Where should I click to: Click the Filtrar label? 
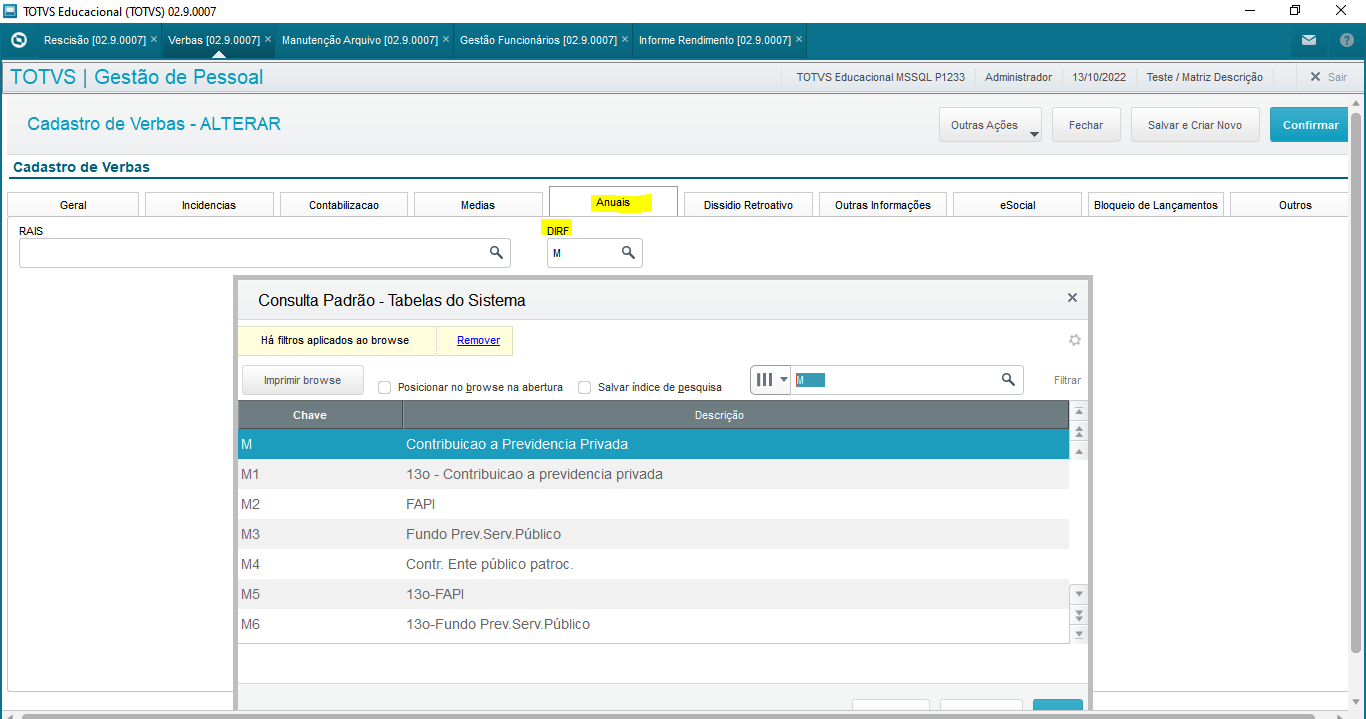[1067, 380]
